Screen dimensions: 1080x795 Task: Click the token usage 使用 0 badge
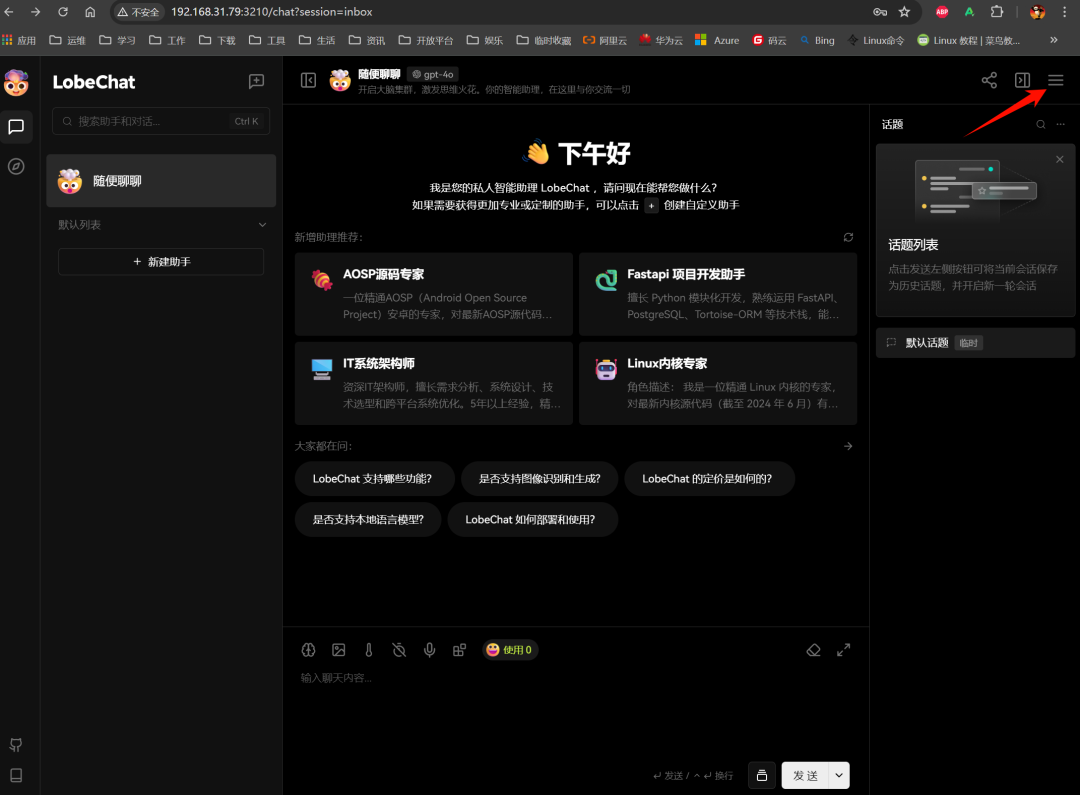point(510,650)
